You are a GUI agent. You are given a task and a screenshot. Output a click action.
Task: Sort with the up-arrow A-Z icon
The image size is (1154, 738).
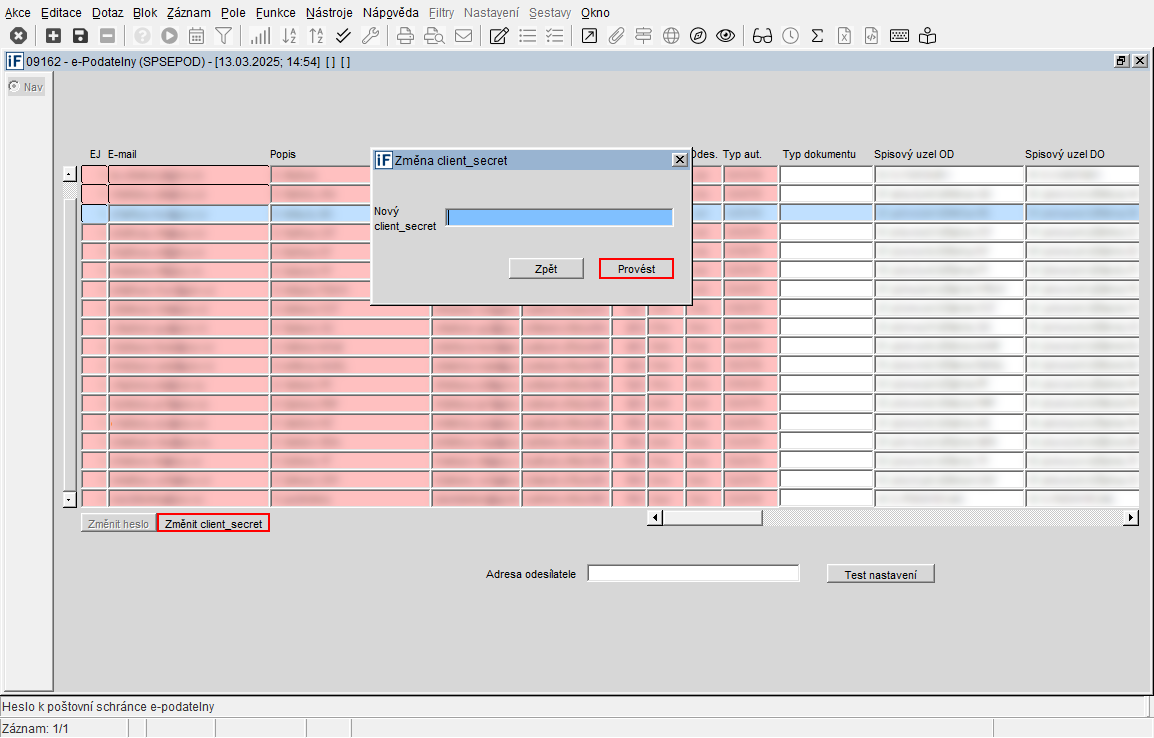click(316, 35)
